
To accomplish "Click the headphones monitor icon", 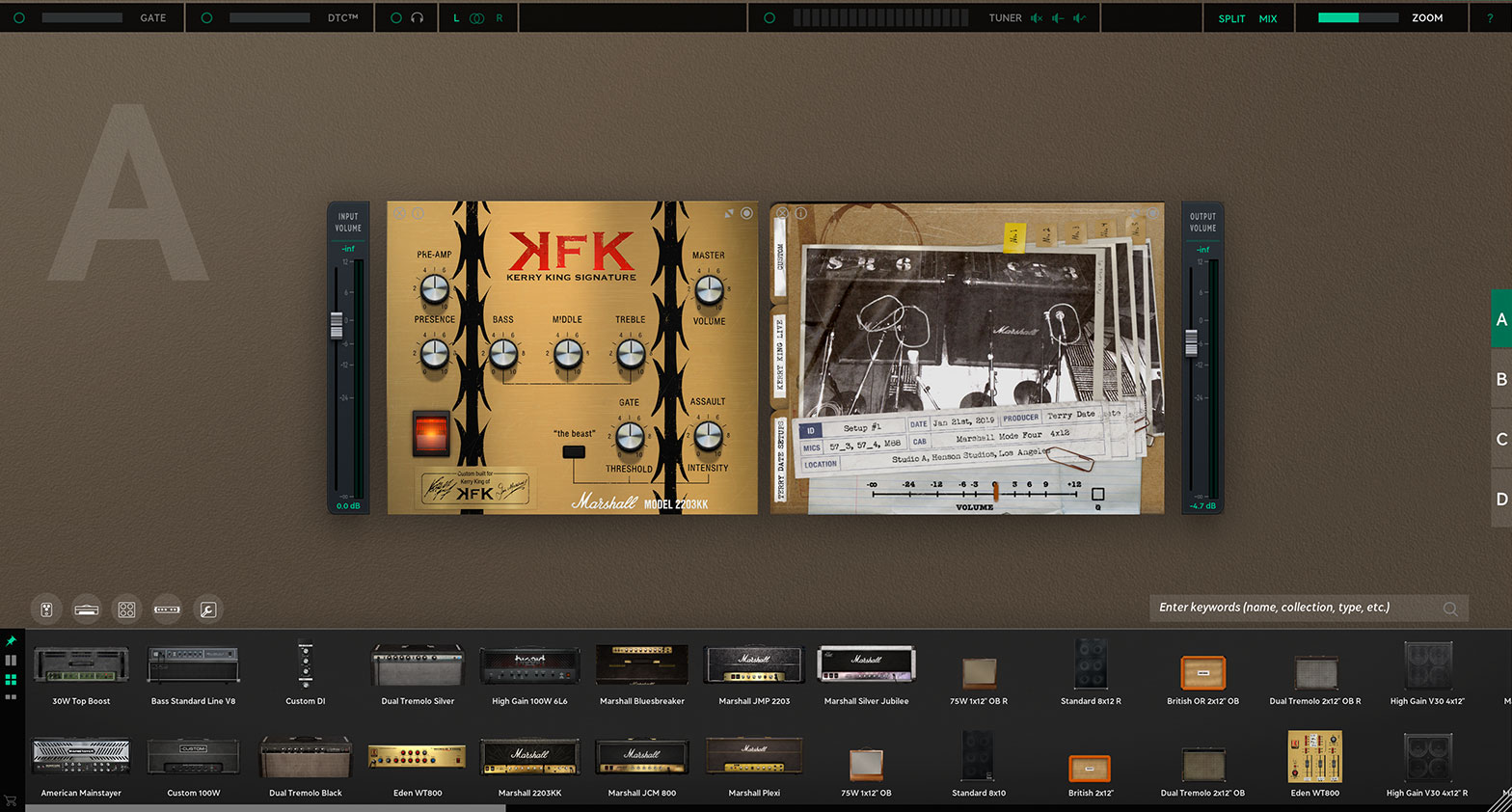I will point(417,17).
